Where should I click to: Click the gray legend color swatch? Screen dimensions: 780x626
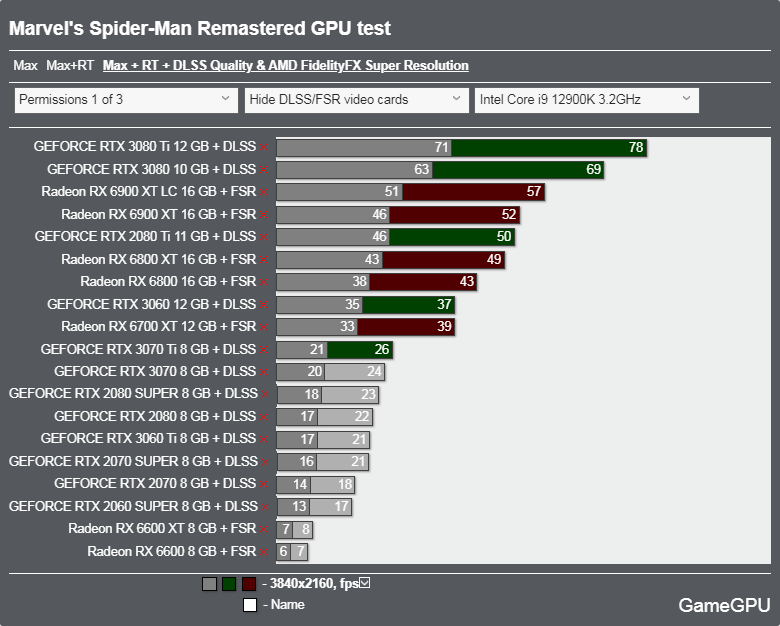(209, 584)
